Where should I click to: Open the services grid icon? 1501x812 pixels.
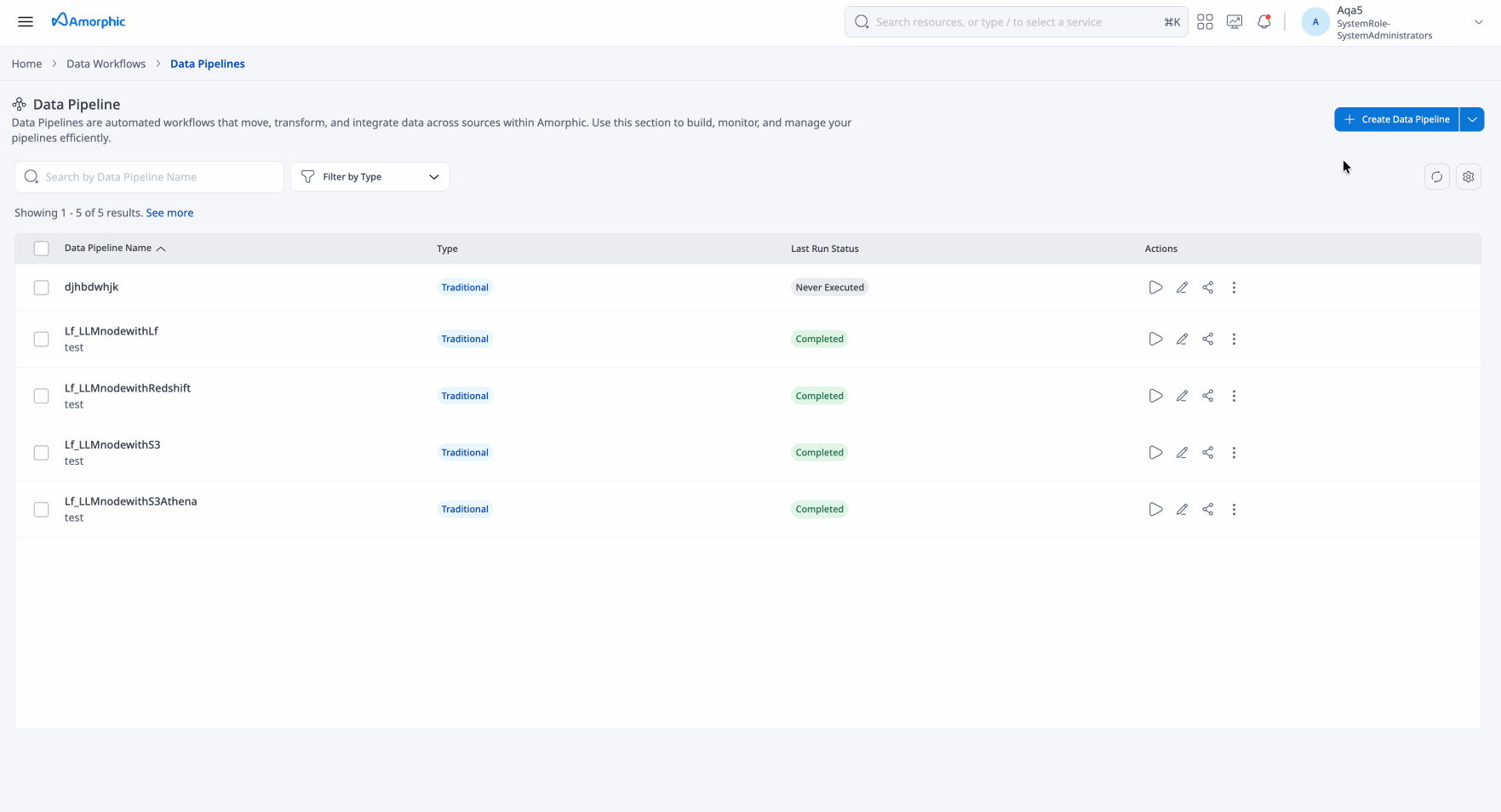(x=1205, y=22)
